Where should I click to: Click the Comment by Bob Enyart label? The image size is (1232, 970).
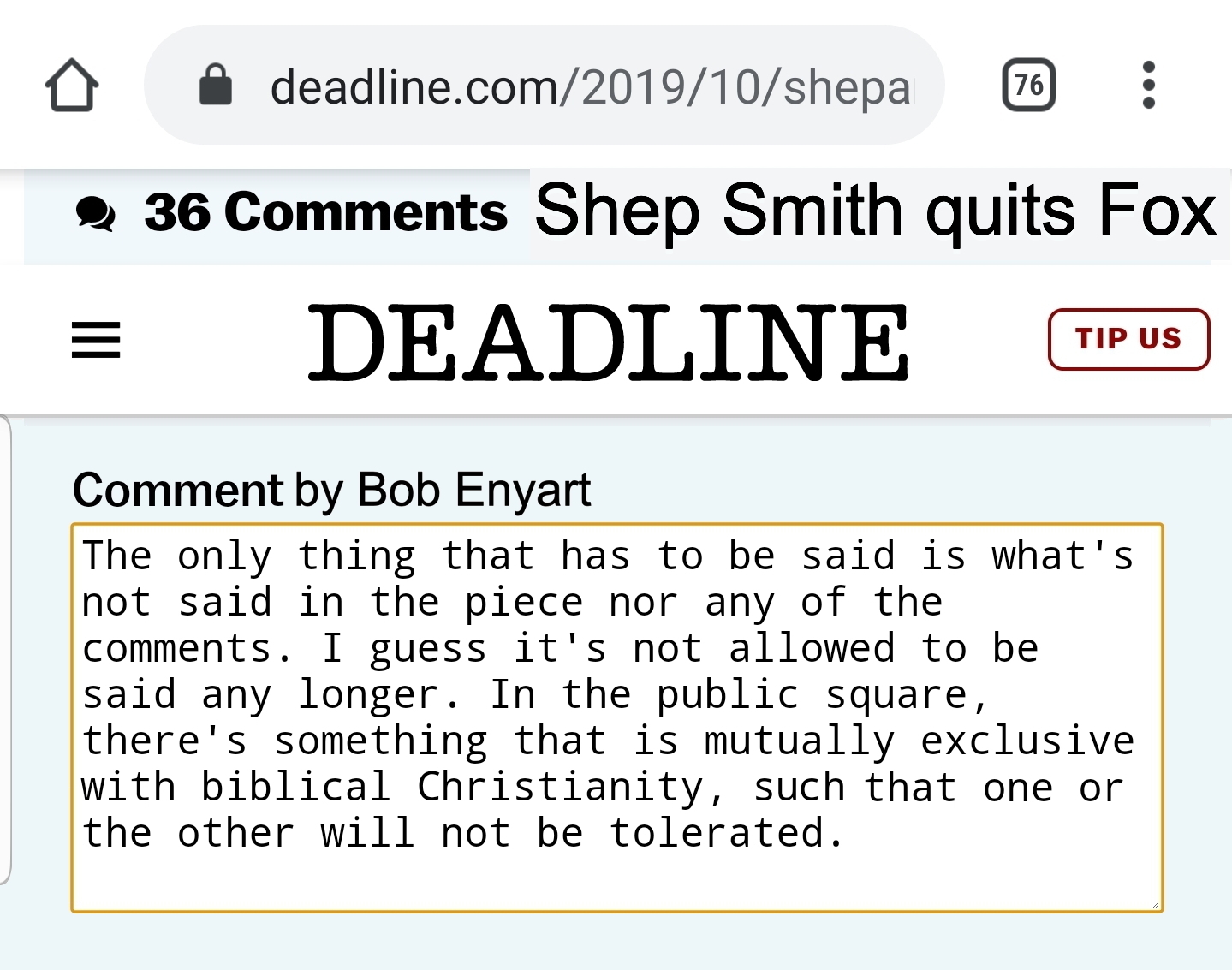[x=332, y=490]
